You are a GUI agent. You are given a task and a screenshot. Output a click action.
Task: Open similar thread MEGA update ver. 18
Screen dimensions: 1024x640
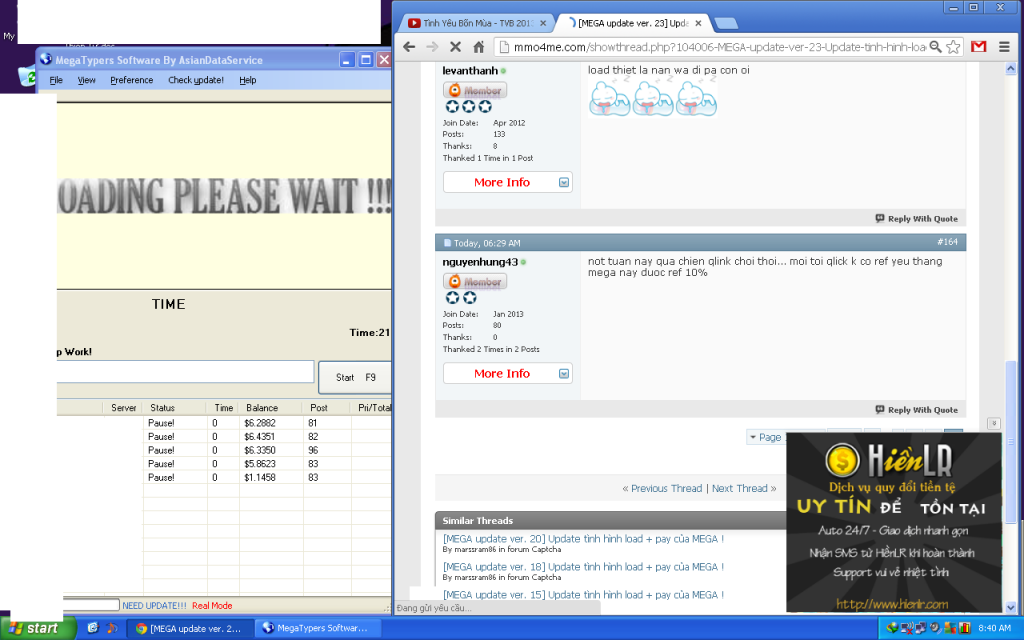(x=583, y=567)
